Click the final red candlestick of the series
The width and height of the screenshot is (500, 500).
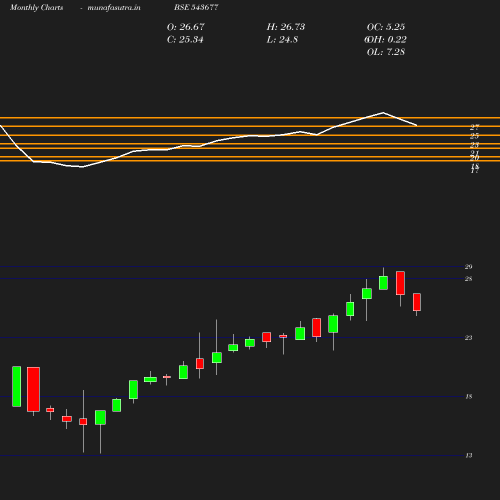(417, 302)
